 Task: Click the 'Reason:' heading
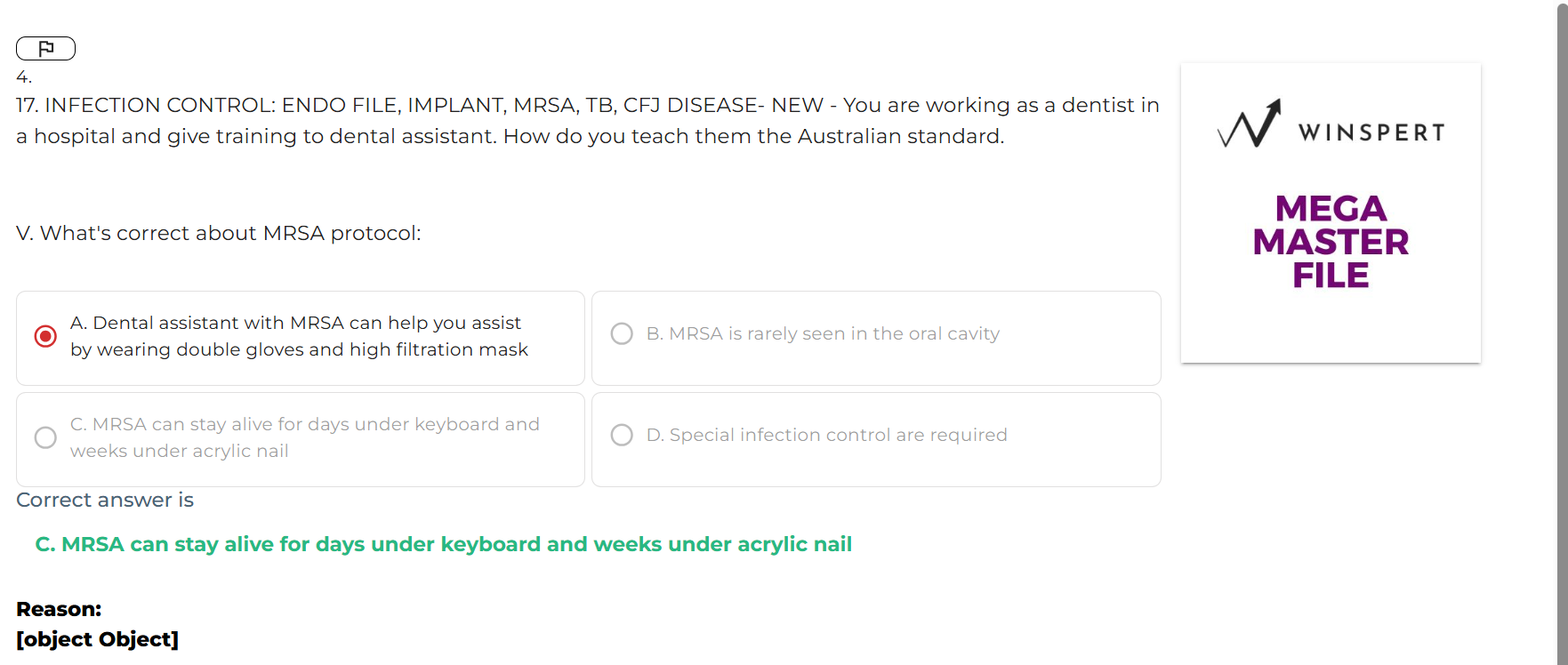pos(59,609)
